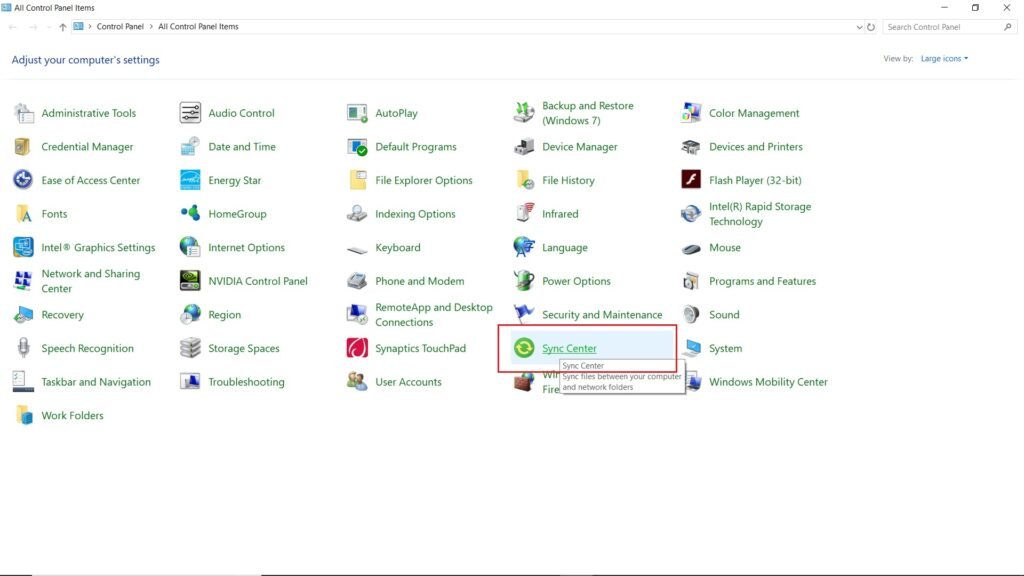Select the Control Panel breadcrumb
The image size is (1024, 576).
120,27
